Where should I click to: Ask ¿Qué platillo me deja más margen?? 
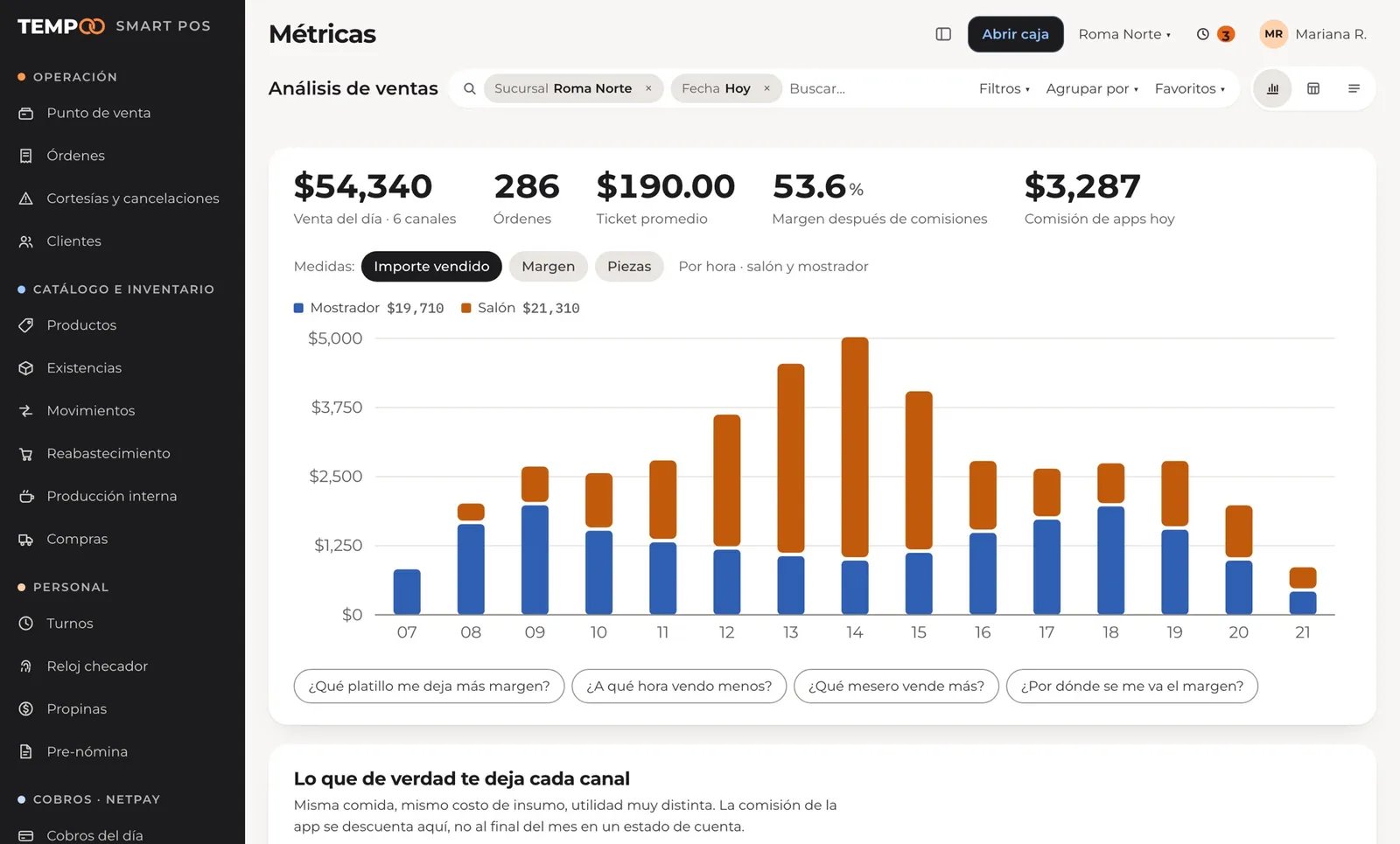coord(429,687)
